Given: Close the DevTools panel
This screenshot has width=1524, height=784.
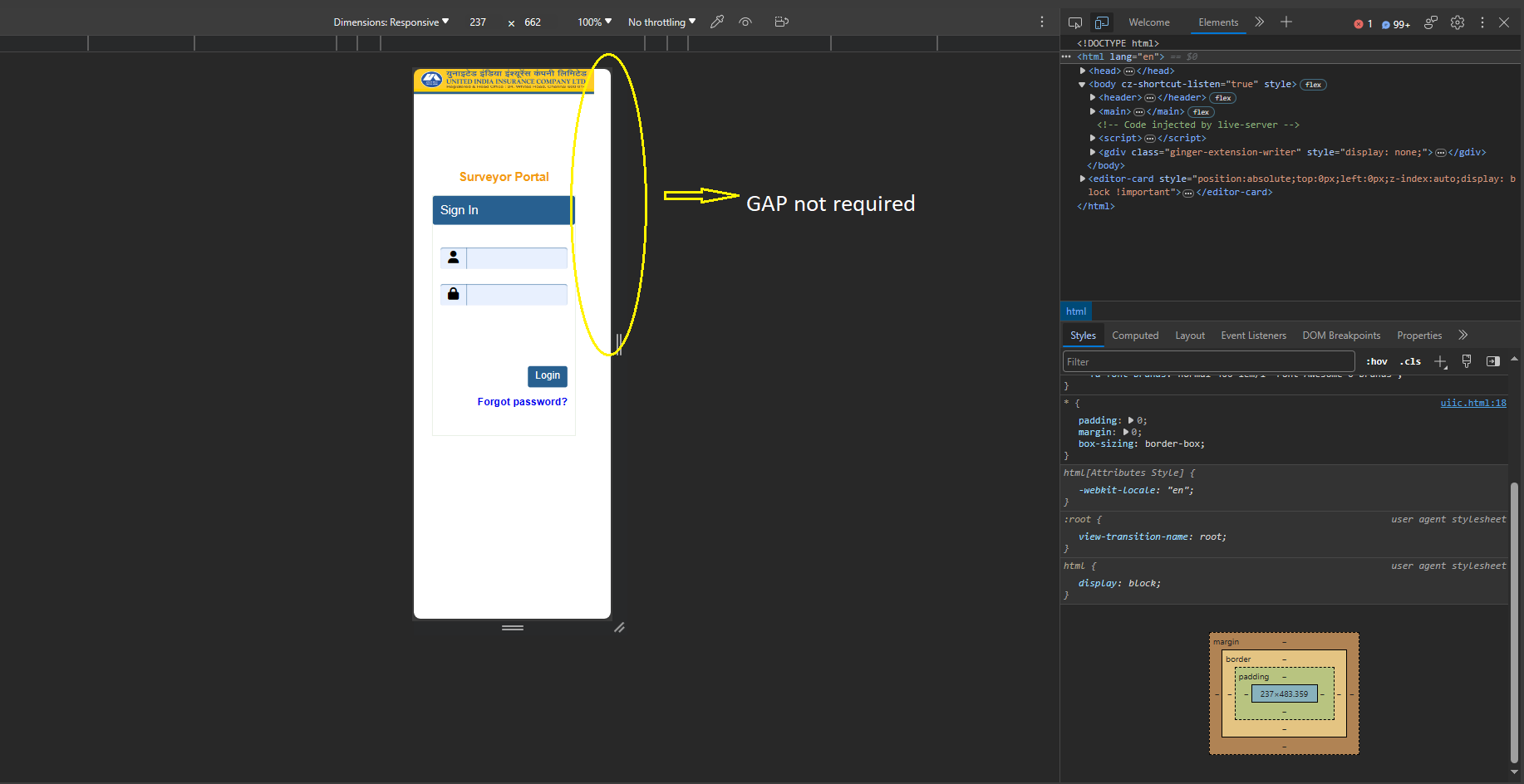Looking at the screenshot, I should pyautogui.click(x=1504, y=22).
